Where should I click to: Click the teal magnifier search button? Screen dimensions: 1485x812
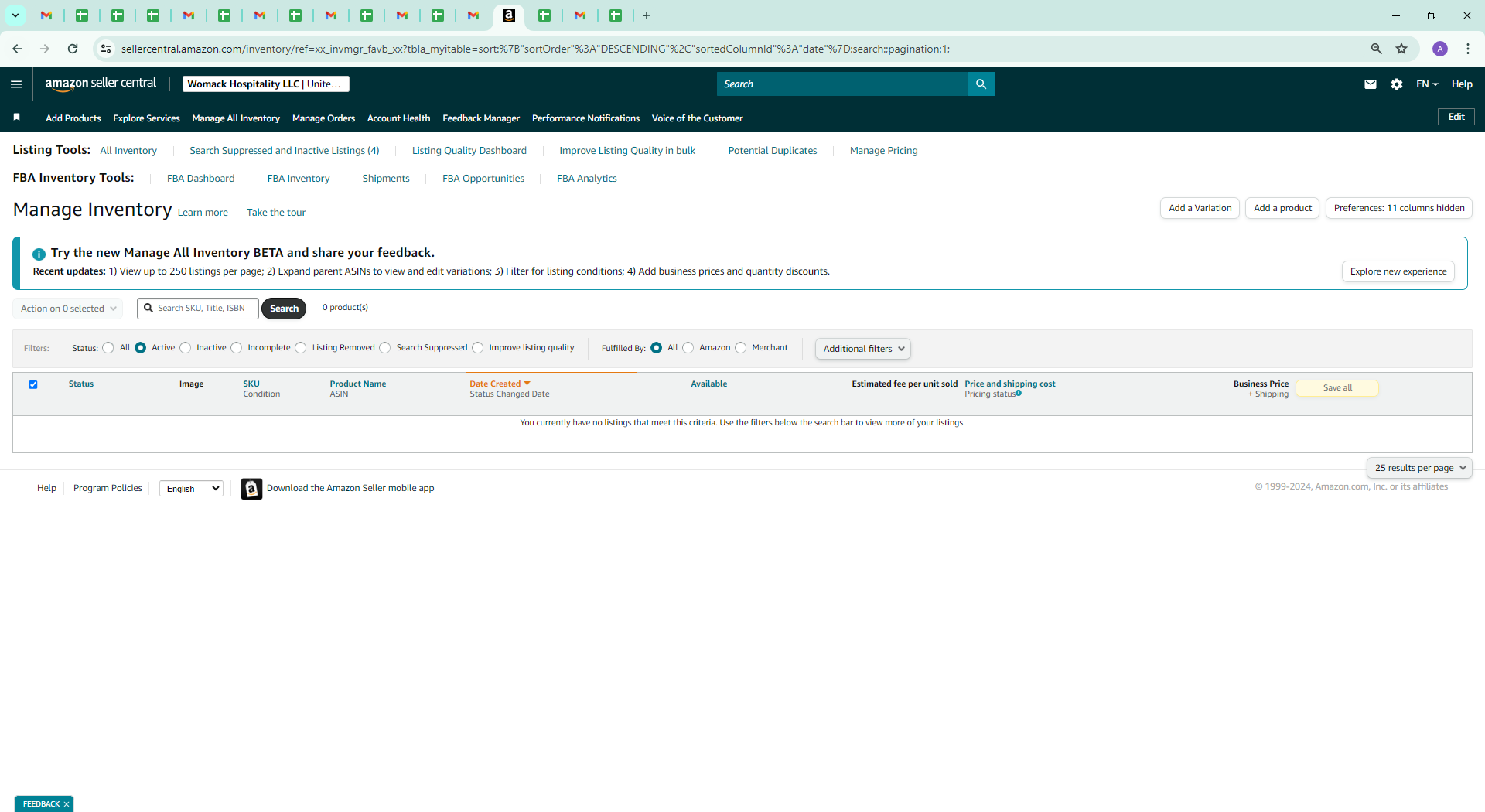click(x=981, y=84)
